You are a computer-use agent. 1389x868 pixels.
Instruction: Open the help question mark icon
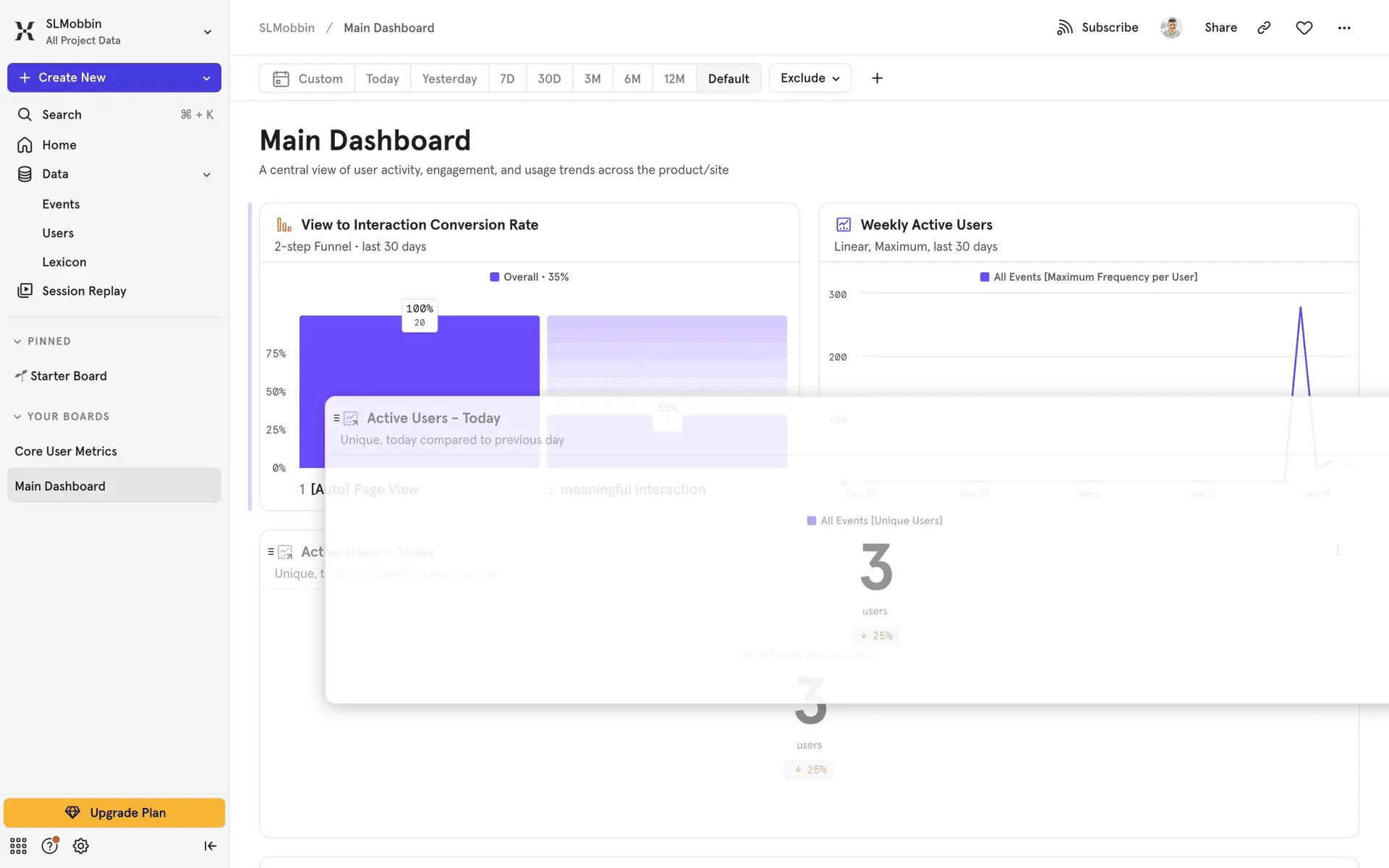click(x=49, y=846)
